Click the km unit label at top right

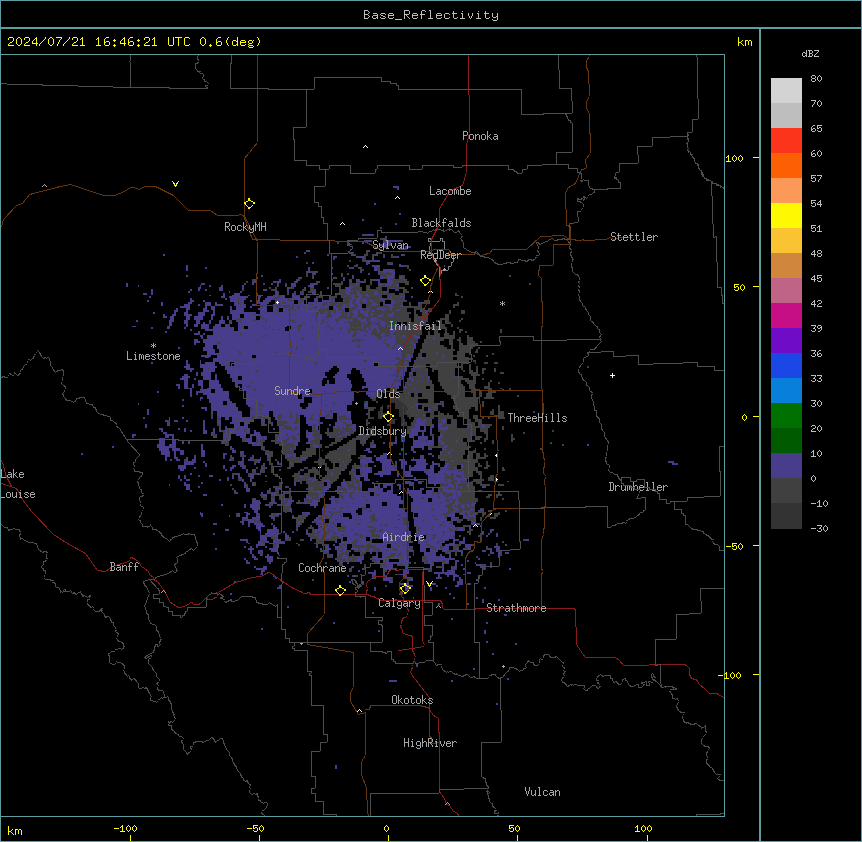point(744,42)
